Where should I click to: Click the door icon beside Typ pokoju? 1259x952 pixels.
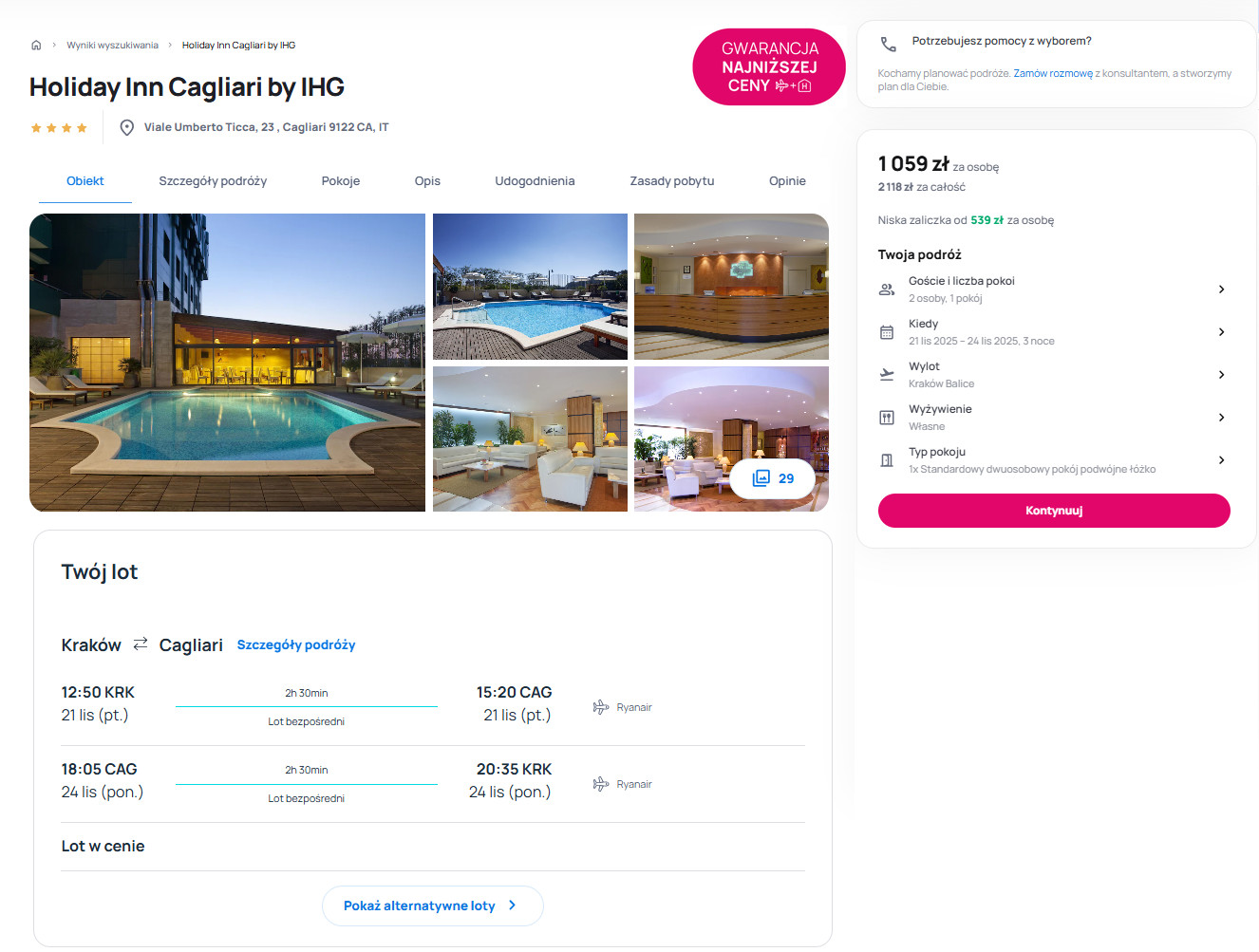click(887, 460)
